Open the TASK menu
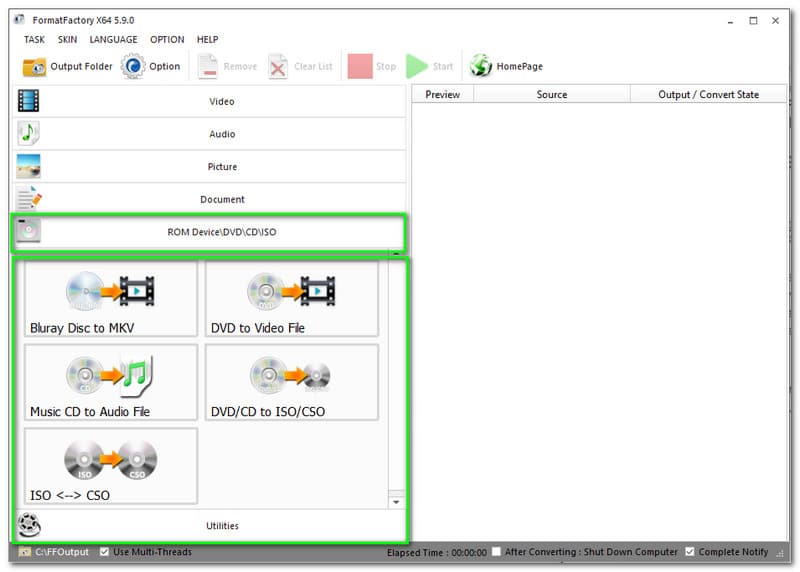Screen dimensions: 800x572 point(34,40)
